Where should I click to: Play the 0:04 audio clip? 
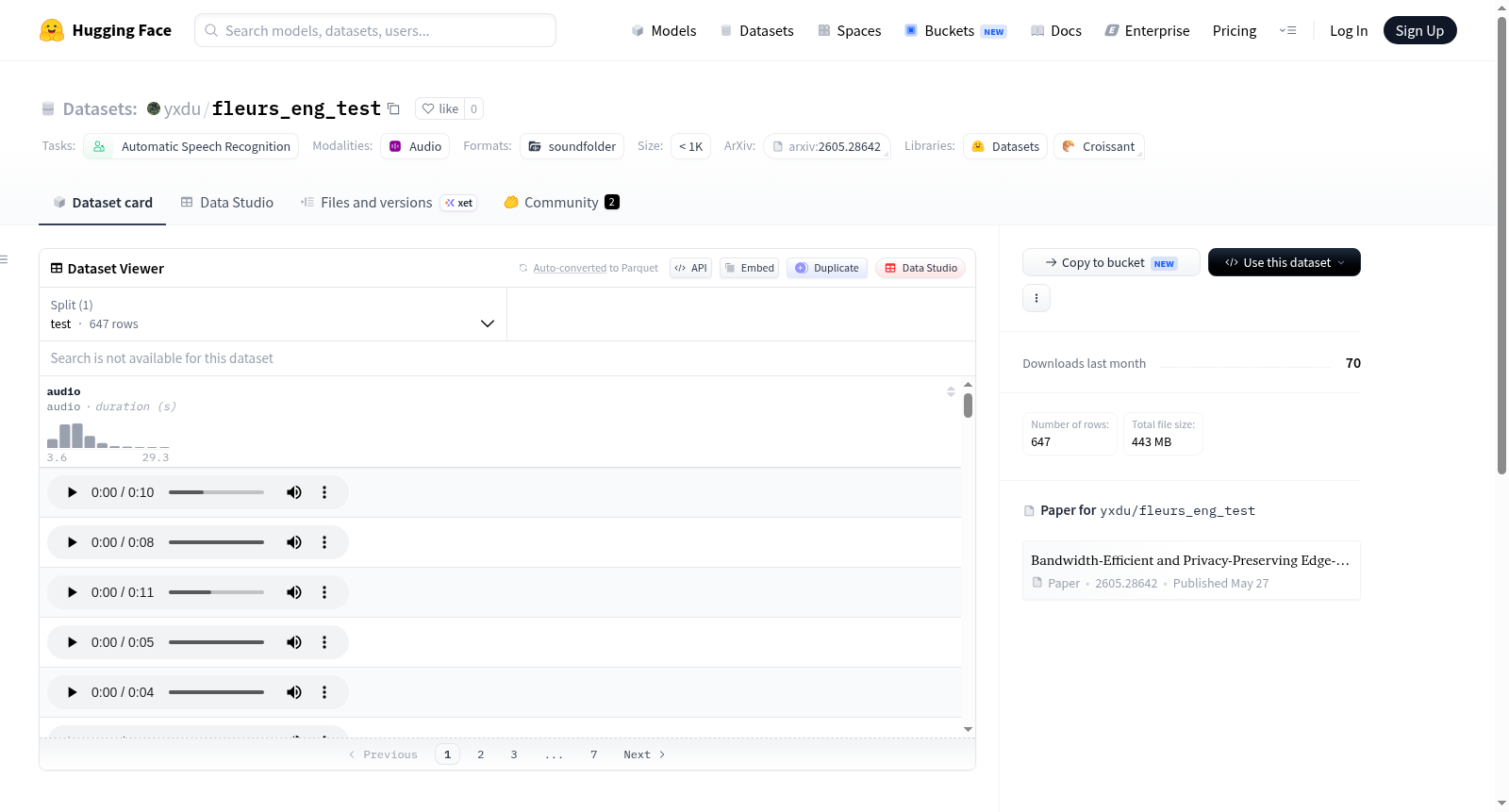pyautogui.click(x=72, y=692)
